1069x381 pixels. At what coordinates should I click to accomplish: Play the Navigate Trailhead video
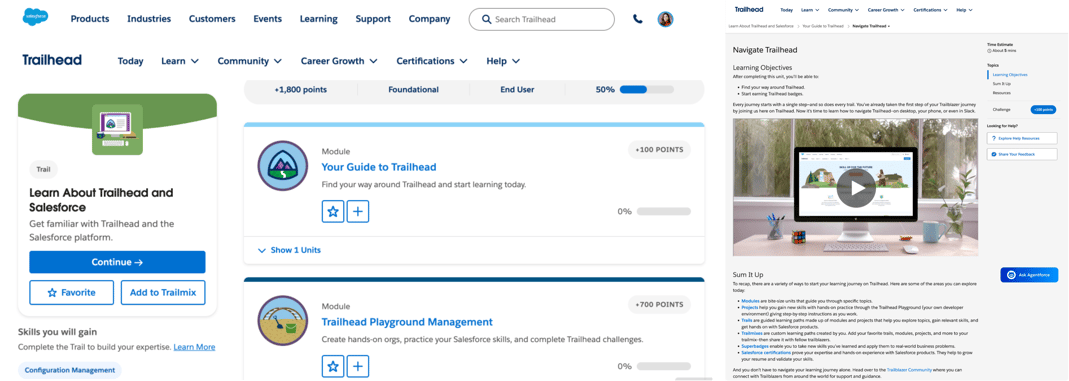(x=855, y=187)
